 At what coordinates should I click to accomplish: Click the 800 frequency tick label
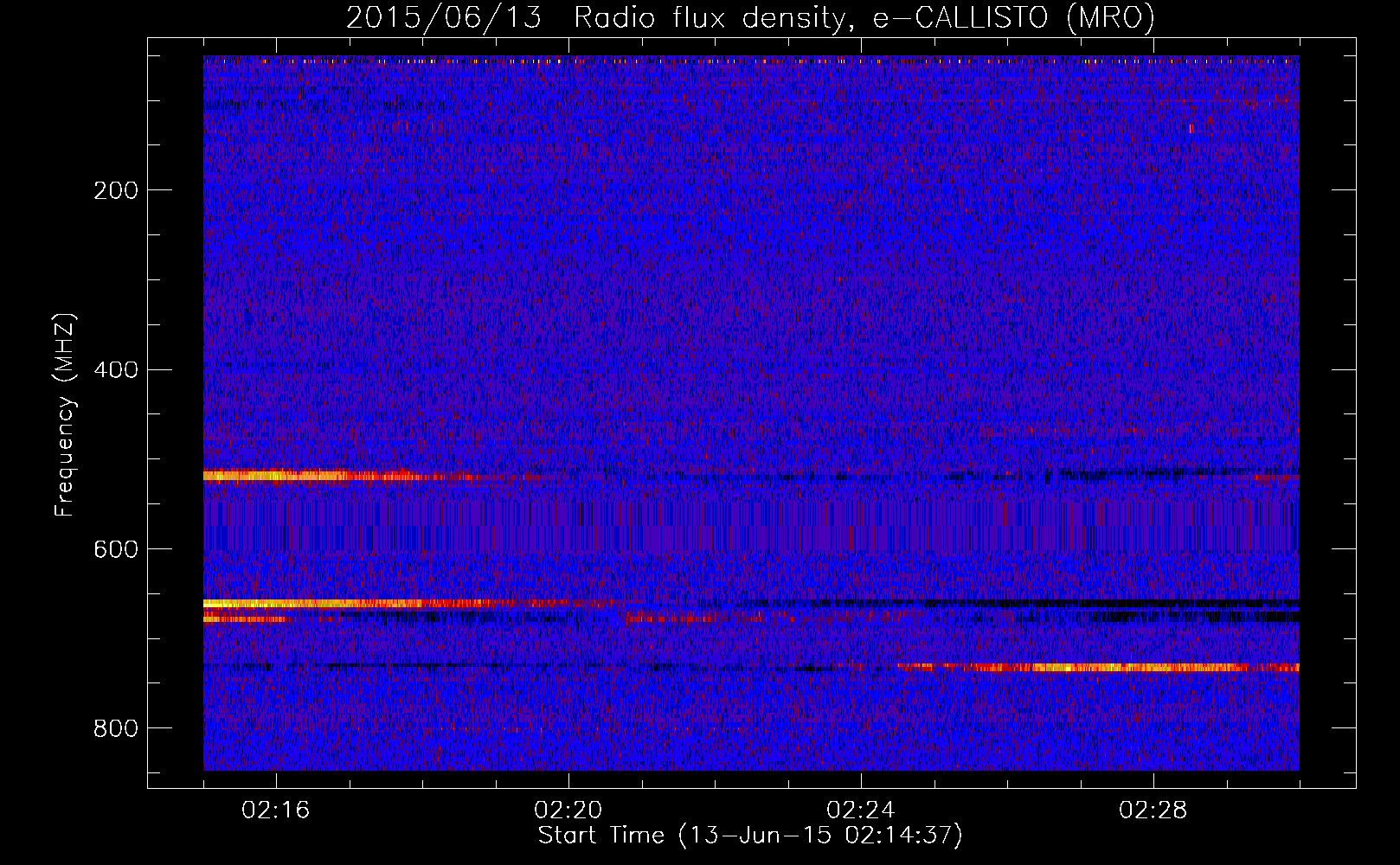point(116,729)
